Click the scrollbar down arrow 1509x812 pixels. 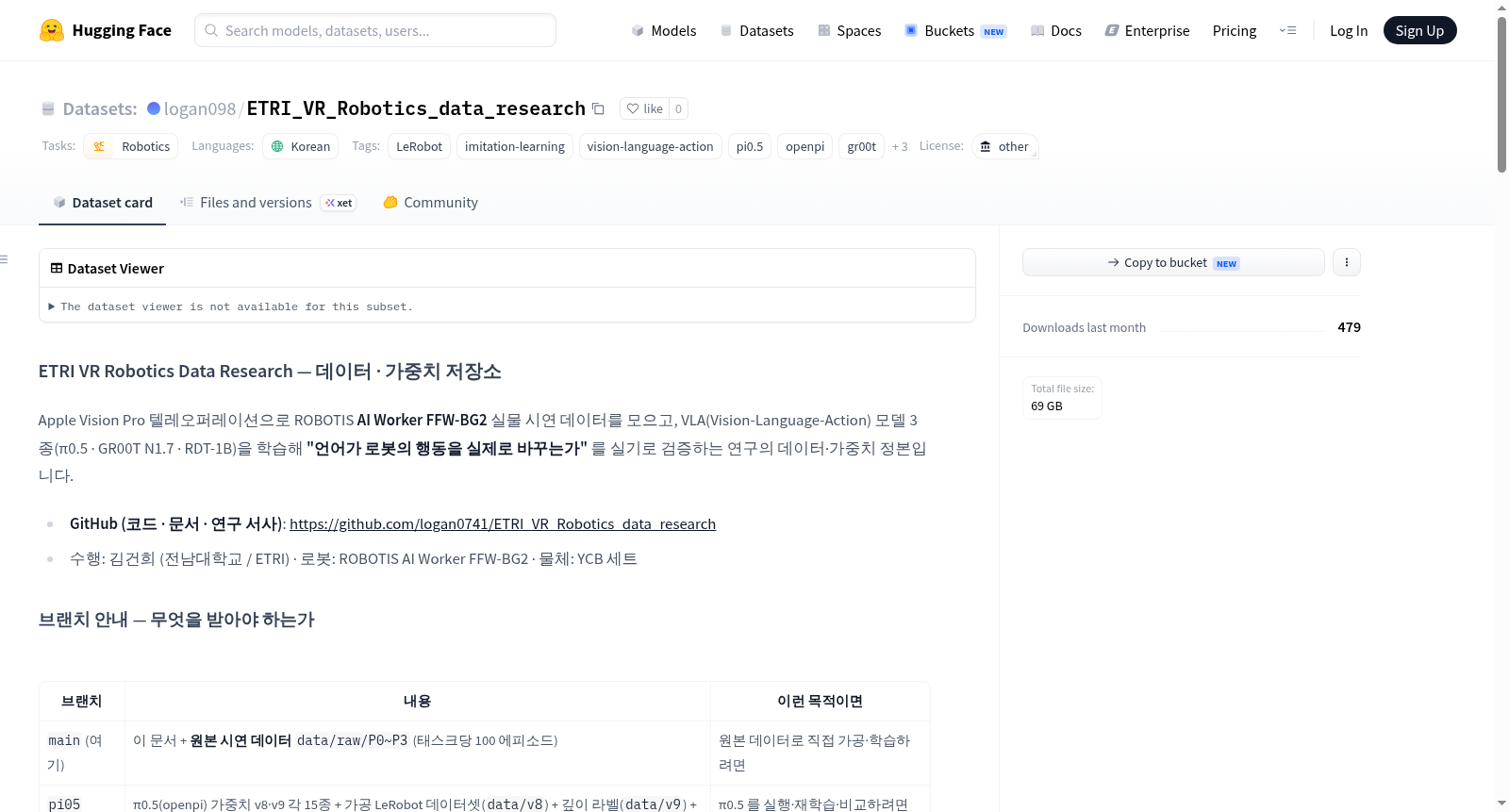click(x=1501, y=804)
